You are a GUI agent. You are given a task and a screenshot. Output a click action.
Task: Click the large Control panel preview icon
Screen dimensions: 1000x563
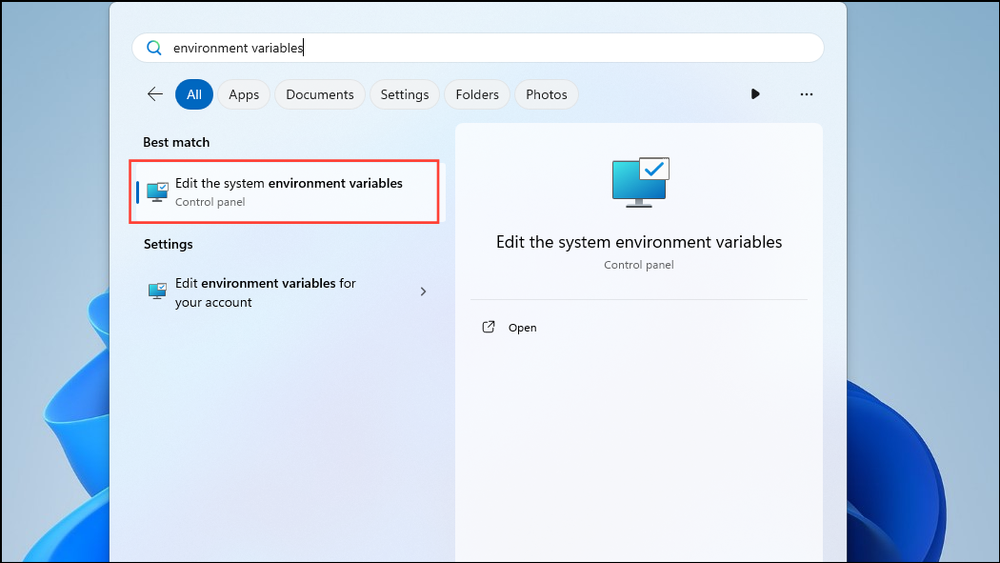(x=640, y=182)
